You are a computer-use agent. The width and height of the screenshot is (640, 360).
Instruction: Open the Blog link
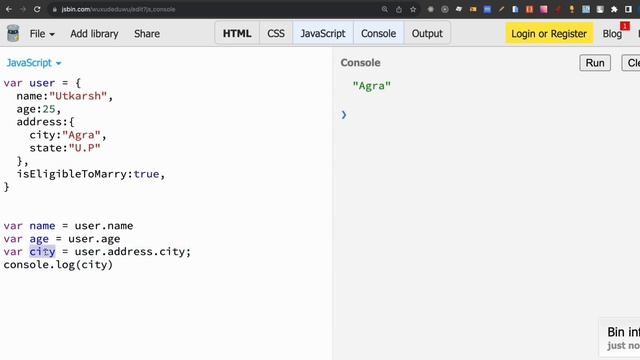click(612, 34)
